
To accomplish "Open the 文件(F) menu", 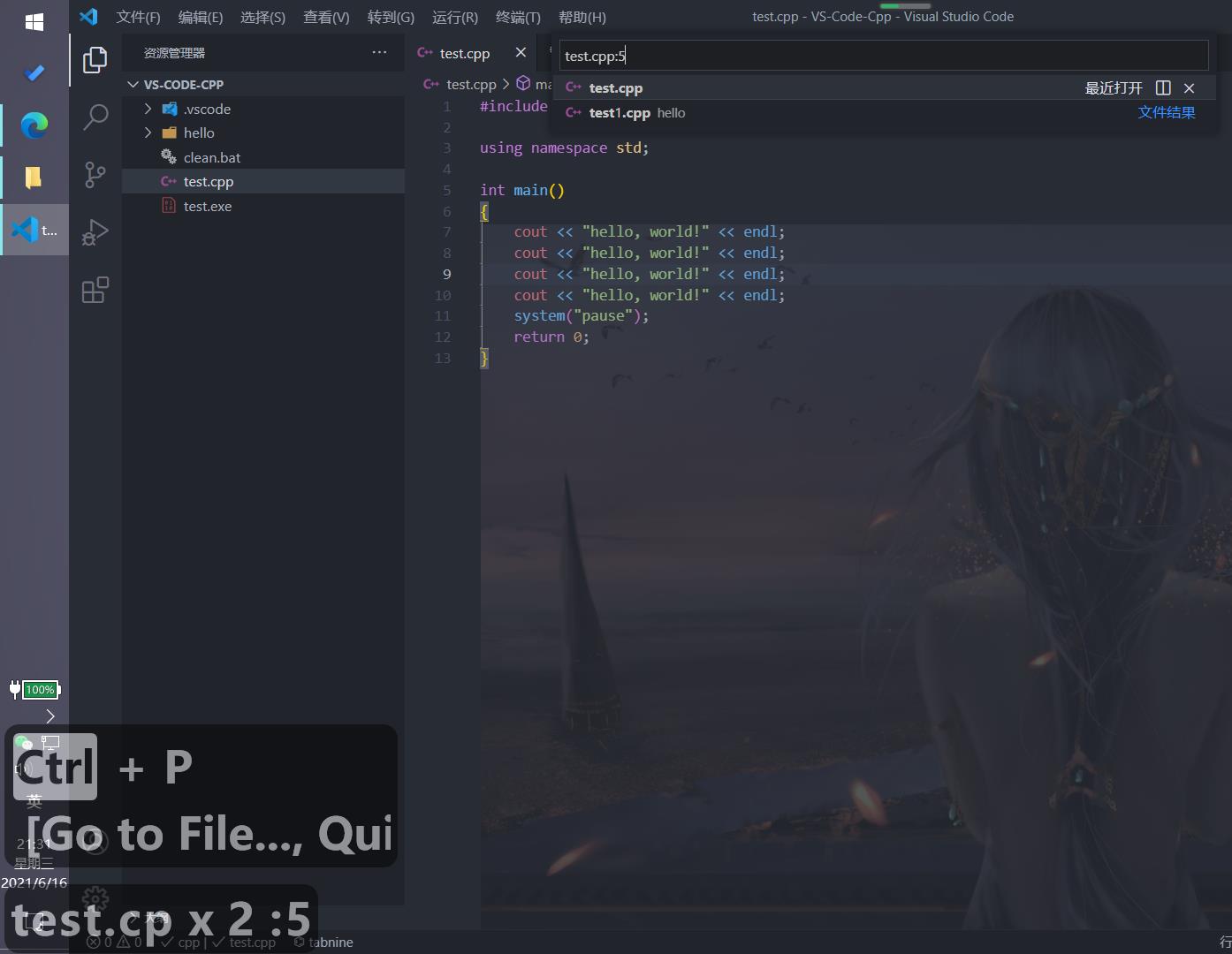I will (x=139, y=17).
